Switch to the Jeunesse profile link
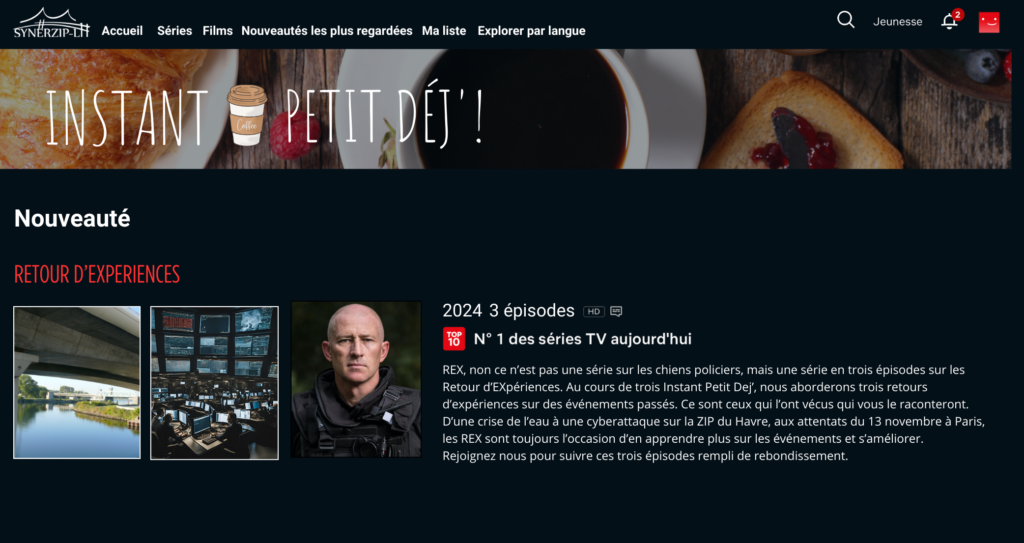Screen dimensions: 1024x543 click(x=897, y=22)
